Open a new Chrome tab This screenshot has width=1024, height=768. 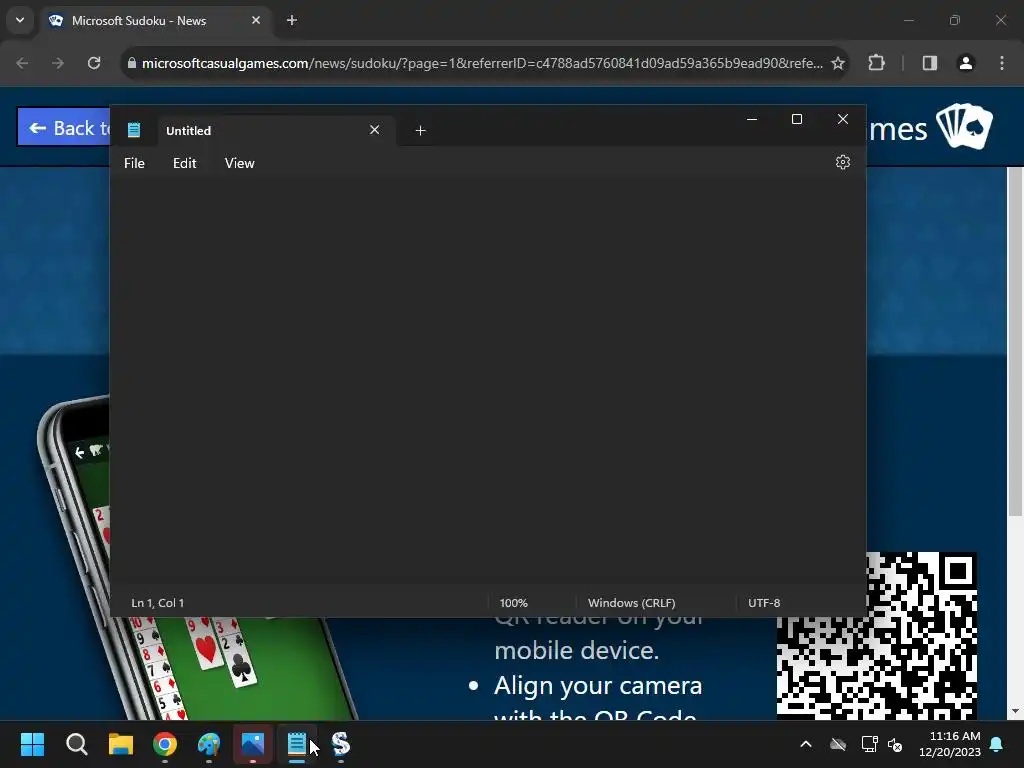click(x=292, y=20)
